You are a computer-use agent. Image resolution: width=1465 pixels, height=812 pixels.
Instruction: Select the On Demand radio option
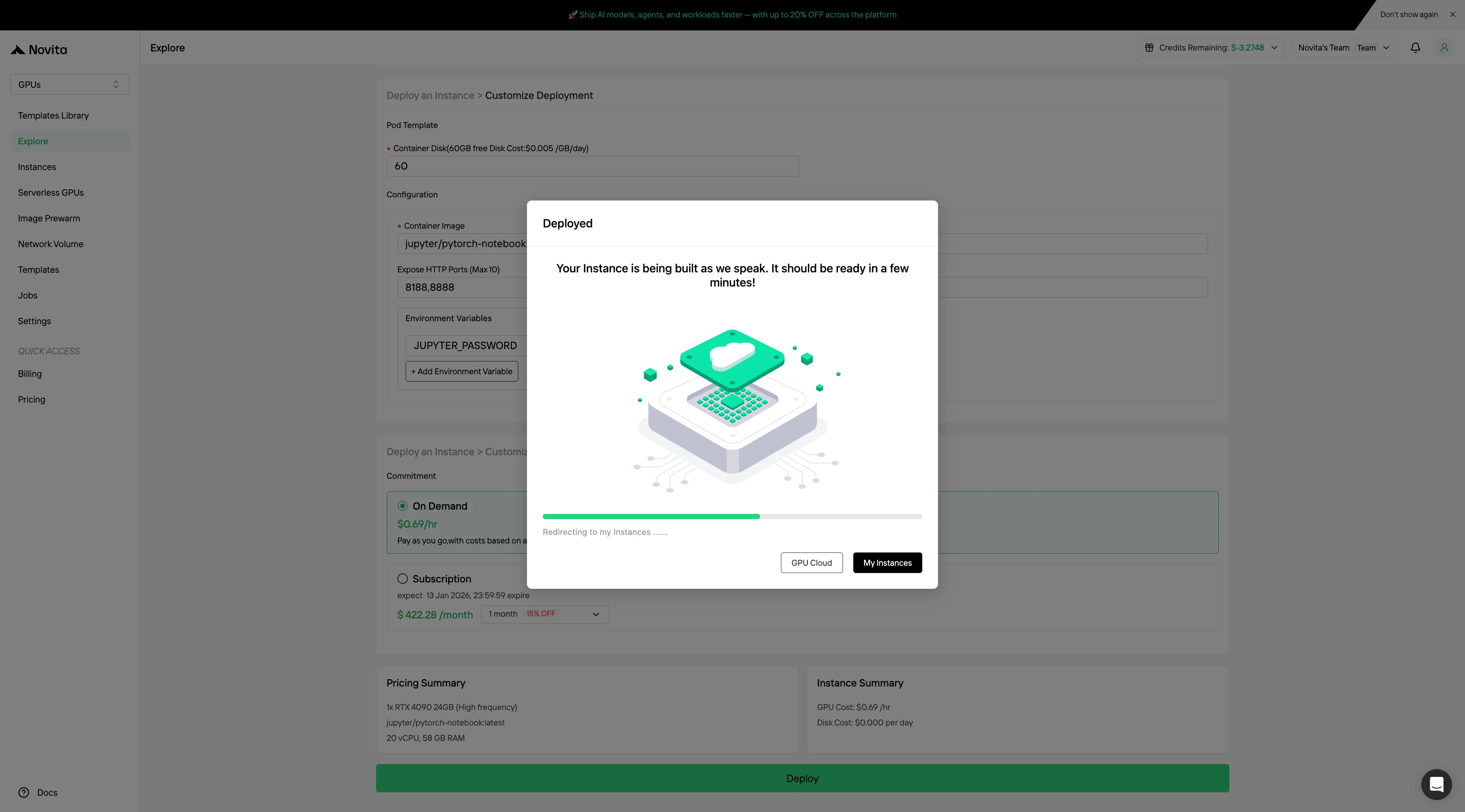point(403,505)
